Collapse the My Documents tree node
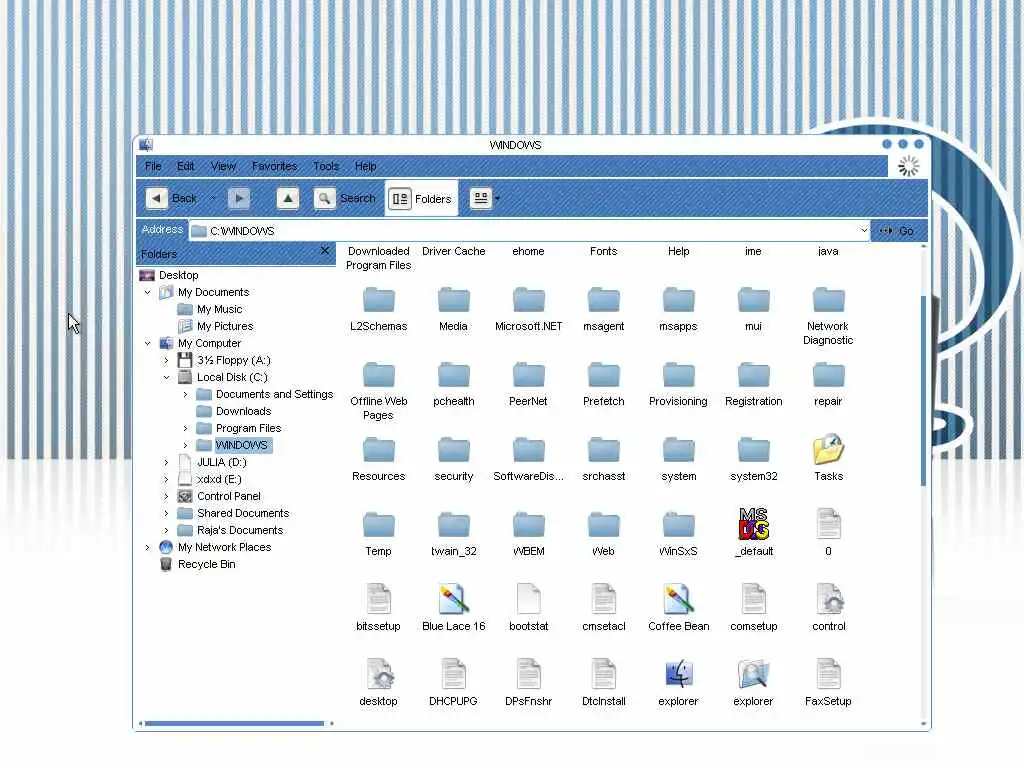Viewport: 1024px width, 768px height. pyautogui.click(x=148, y=292)
